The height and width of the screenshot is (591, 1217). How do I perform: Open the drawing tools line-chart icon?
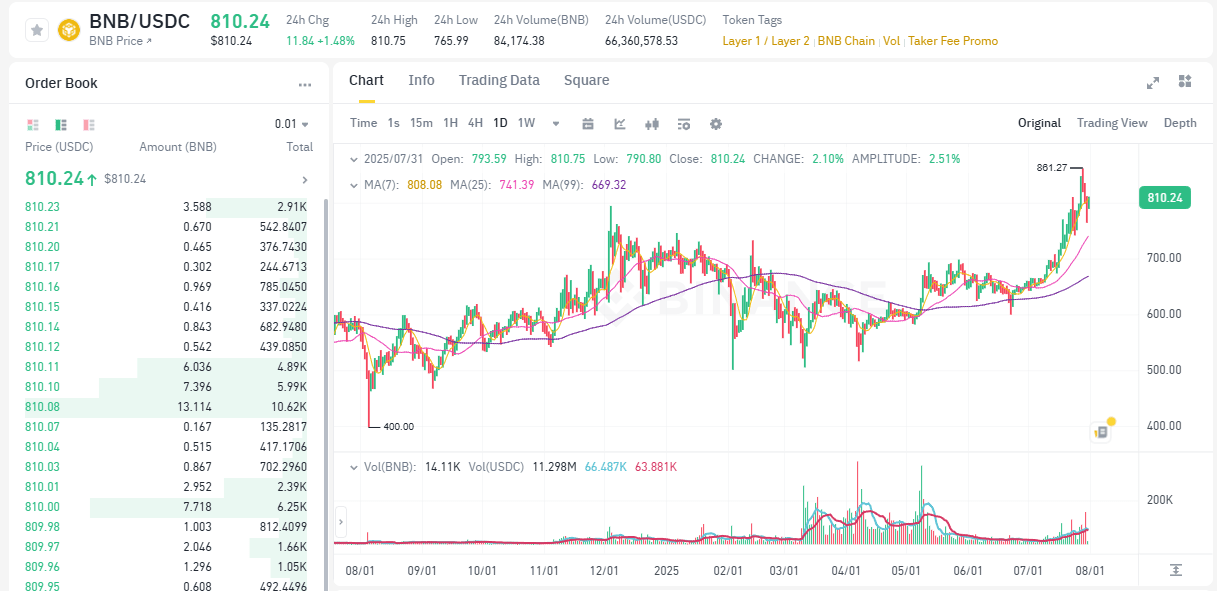pos(620,124)
